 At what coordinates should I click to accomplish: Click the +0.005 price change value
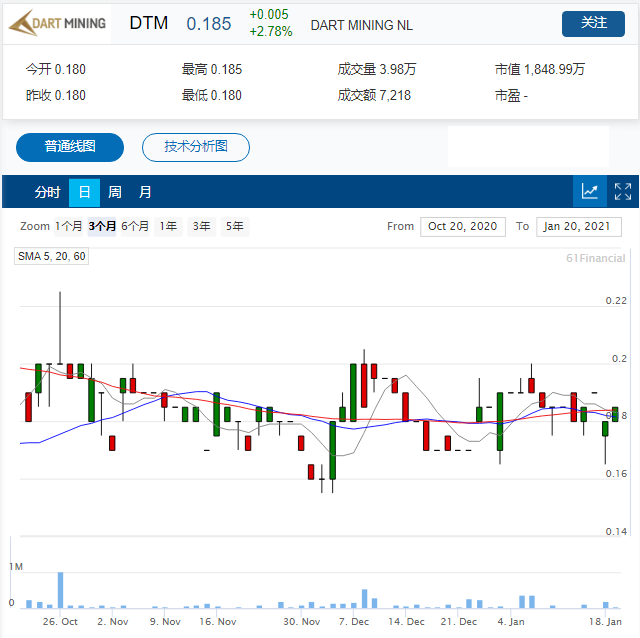click(x=269, y=14)
